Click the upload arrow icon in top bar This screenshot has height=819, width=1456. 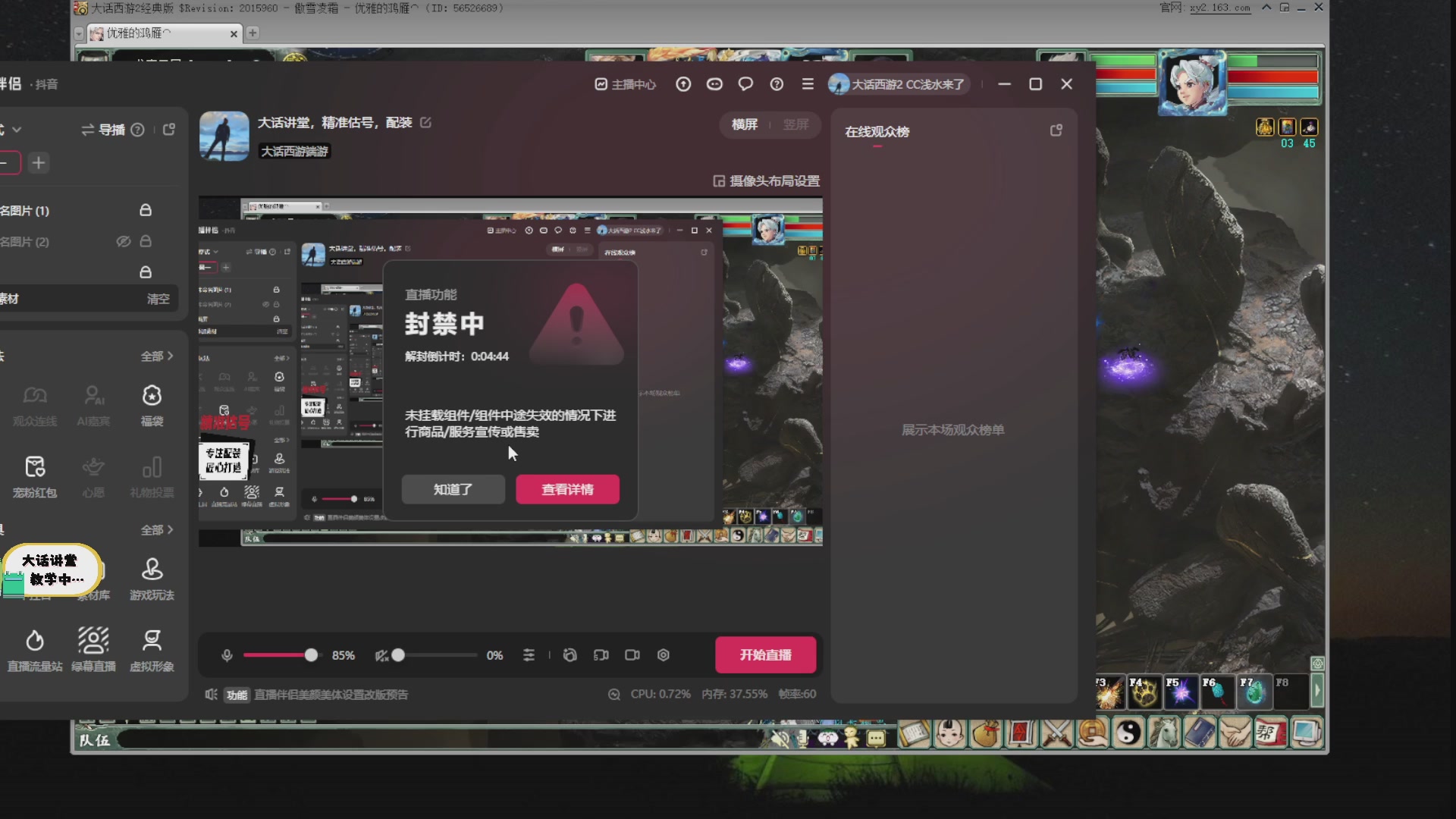[x=683, y=84]
